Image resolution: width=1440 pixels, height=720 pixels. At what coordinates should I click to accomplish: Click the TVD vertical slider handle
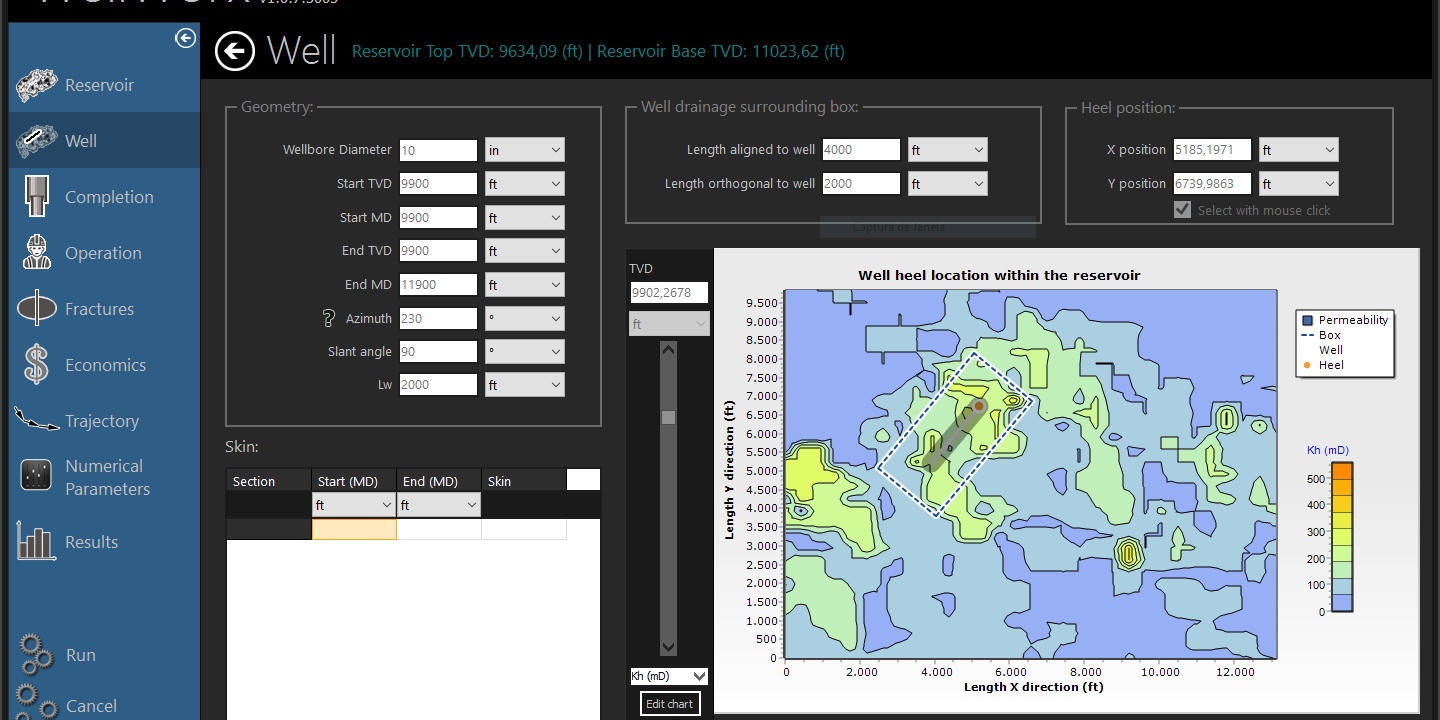(668, 417)
